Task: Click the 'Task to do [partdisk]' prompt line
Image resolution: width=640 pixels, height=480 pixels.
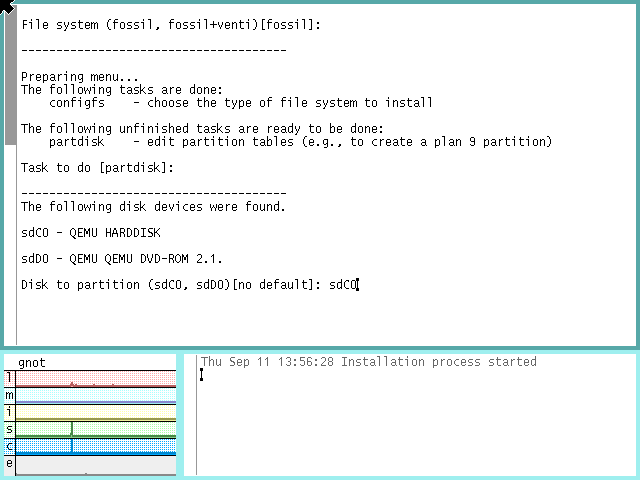Action: [97, 168]
